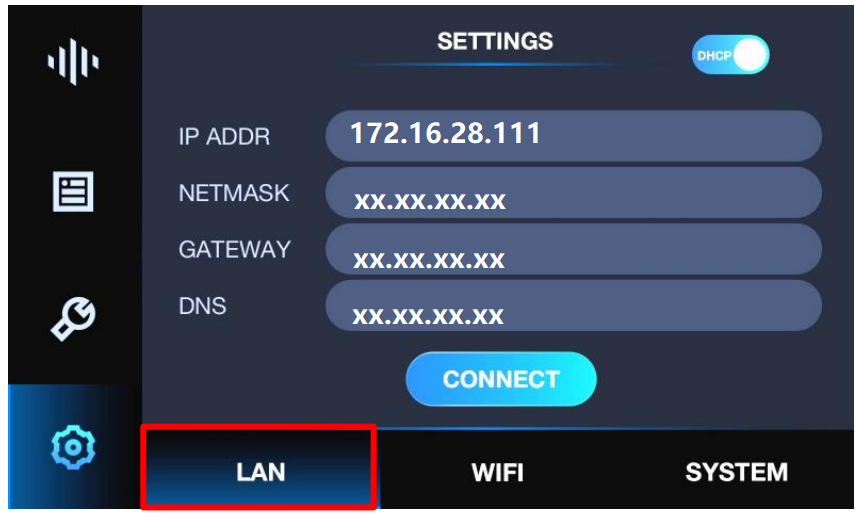This screenshot has height=514, width=857.
Task: Select the NETMASK input field
Action: click(573, 193)
